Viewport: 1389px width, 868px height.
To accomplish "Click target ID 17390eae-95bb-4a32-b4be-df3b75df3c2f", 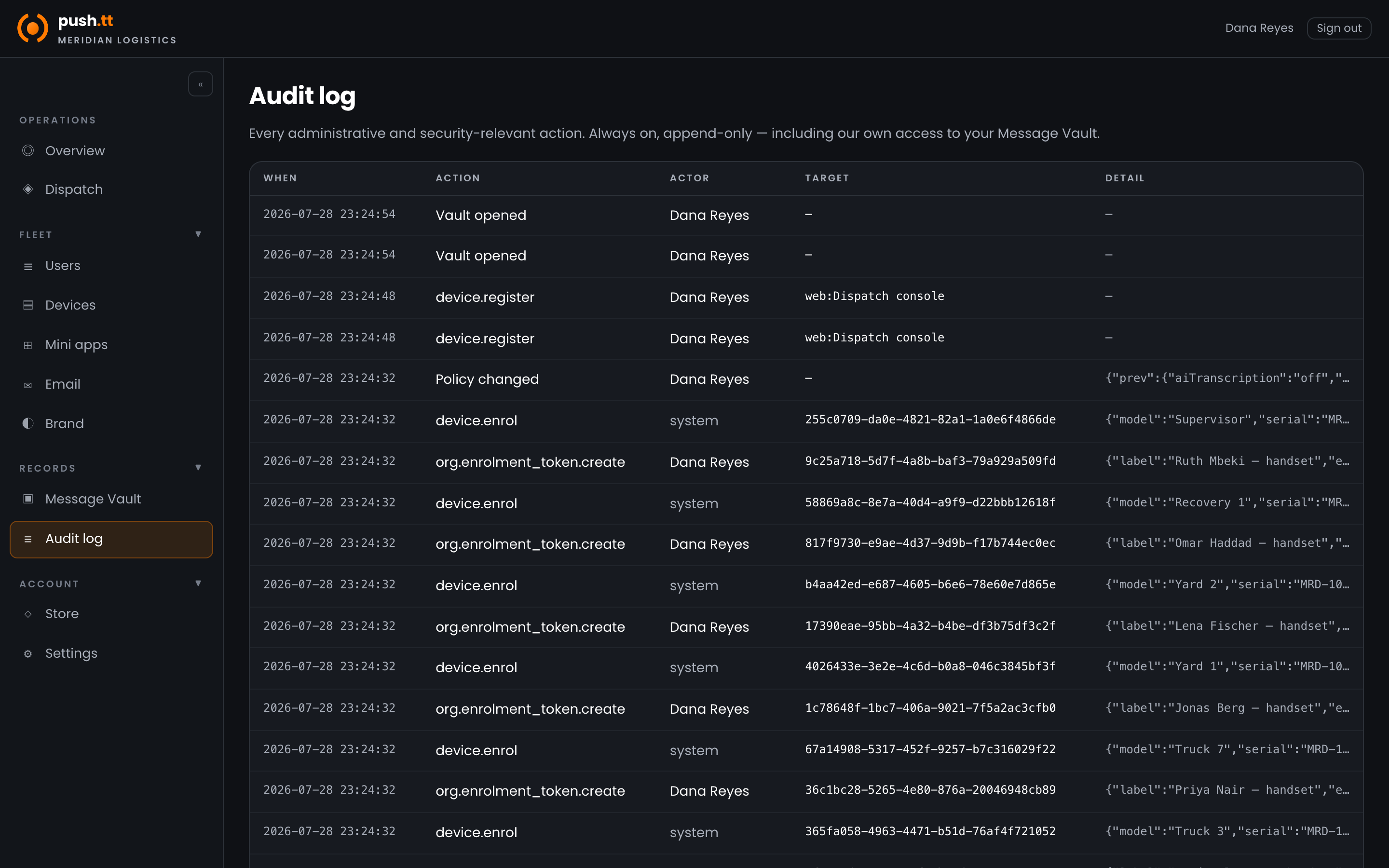I will 930,626.
